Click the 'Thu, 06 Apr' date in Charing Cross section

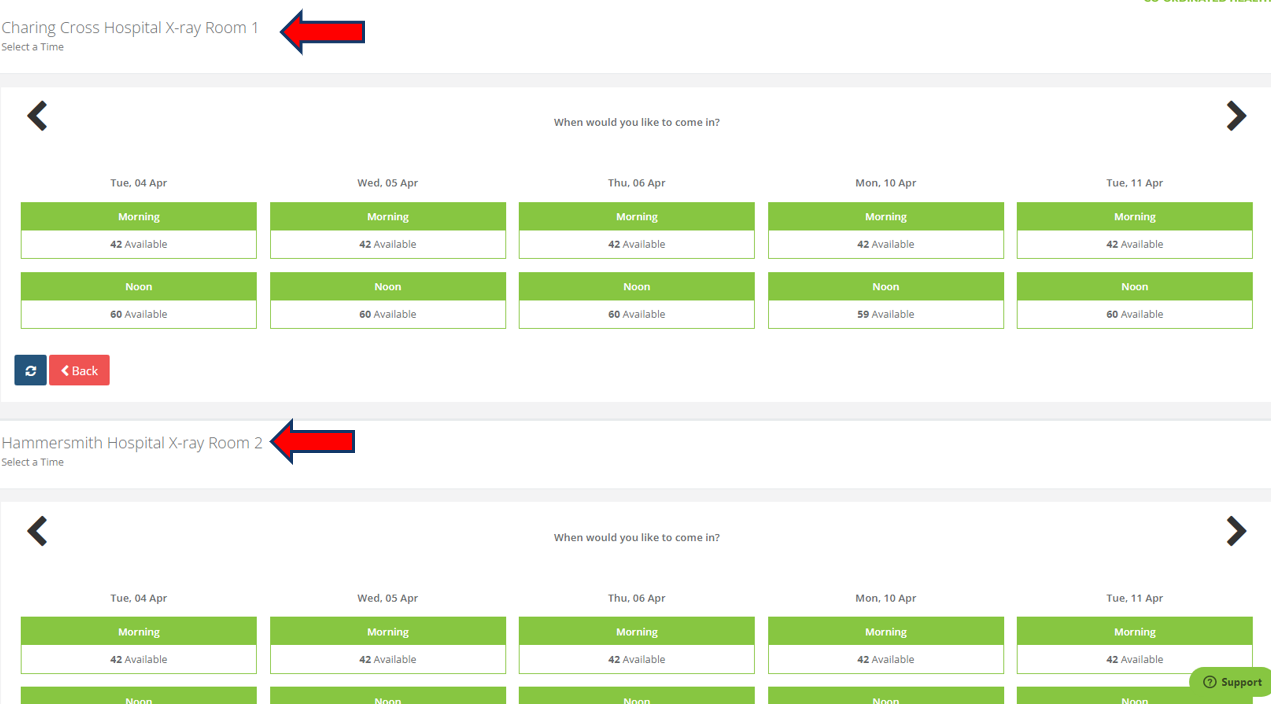click(x=637, y=183)
